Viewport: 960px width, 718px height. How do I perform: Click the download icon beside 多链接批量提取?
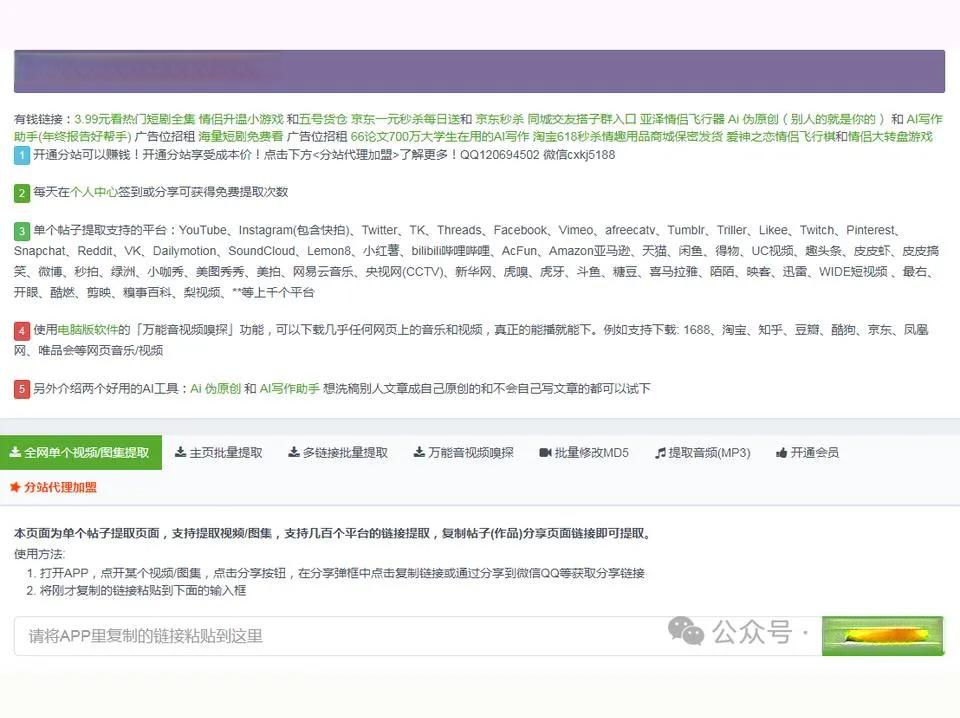coord(293,453)
